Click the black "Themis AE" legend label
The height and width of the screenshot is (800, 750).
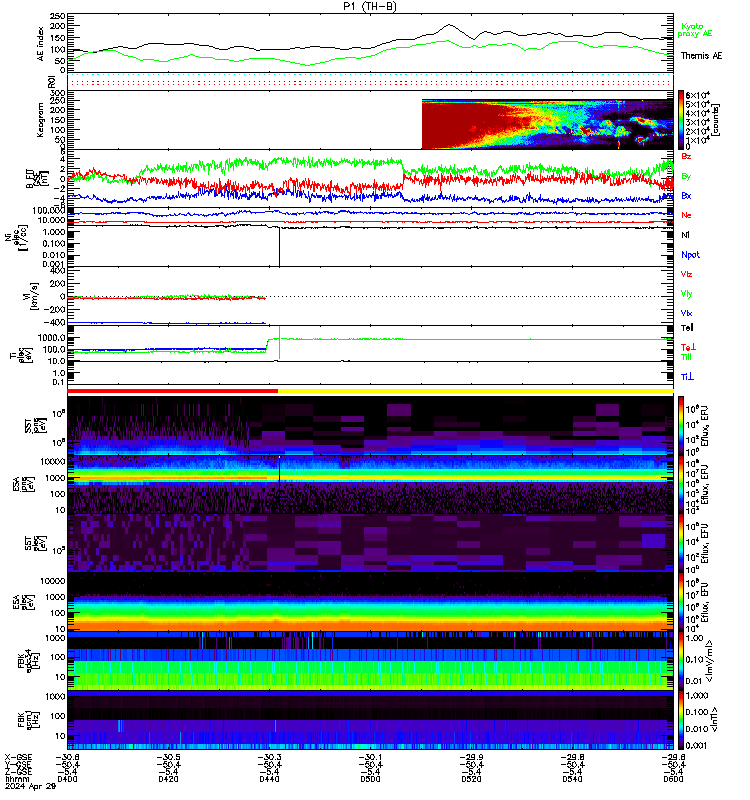(x=701, y=56)
